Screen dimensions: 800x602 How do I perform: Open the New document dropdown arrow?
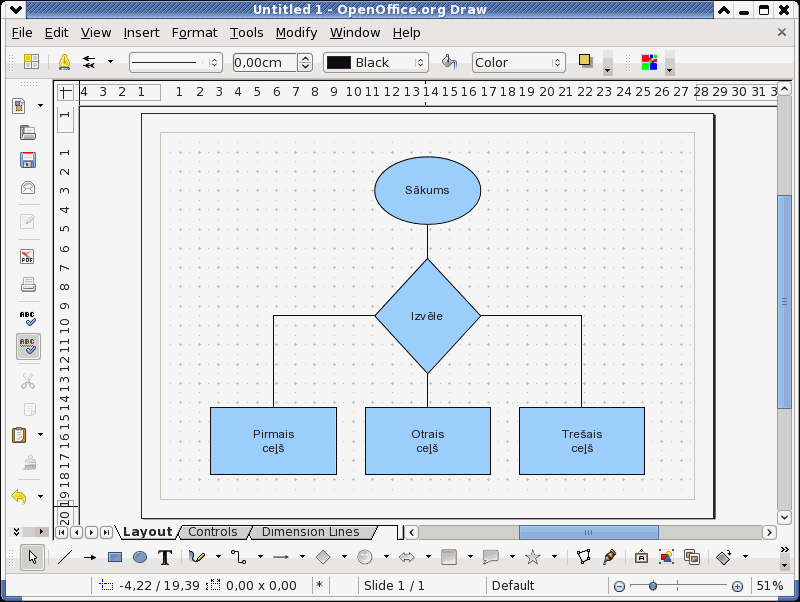click(x=40, y=106)
